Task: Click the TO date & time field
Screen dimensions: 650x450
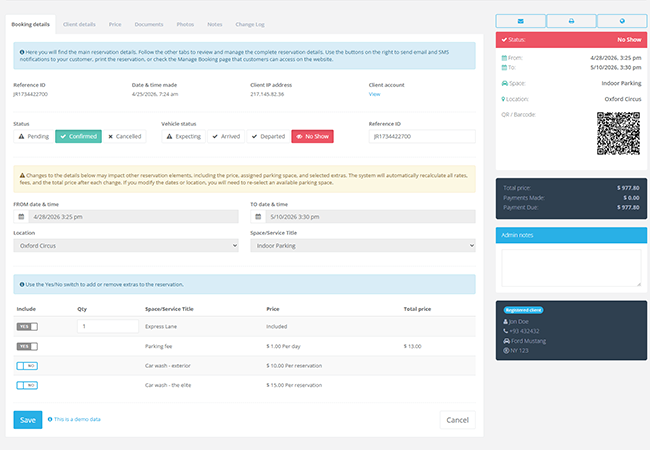Action: click(371, 217)
